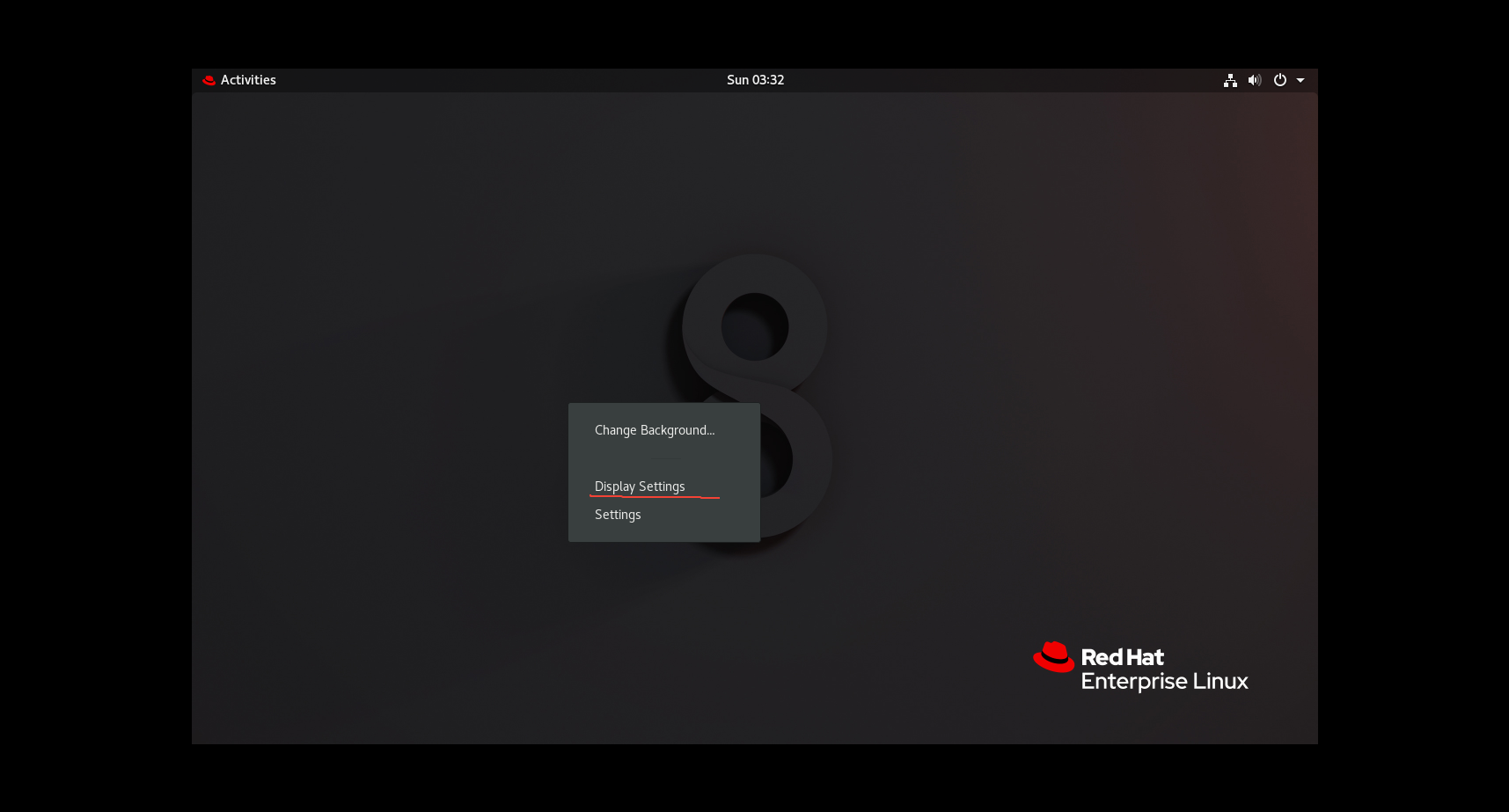Open the top-right status menu chevron
Viewport: 1509px width, 812px height.
coord(1300,80)
